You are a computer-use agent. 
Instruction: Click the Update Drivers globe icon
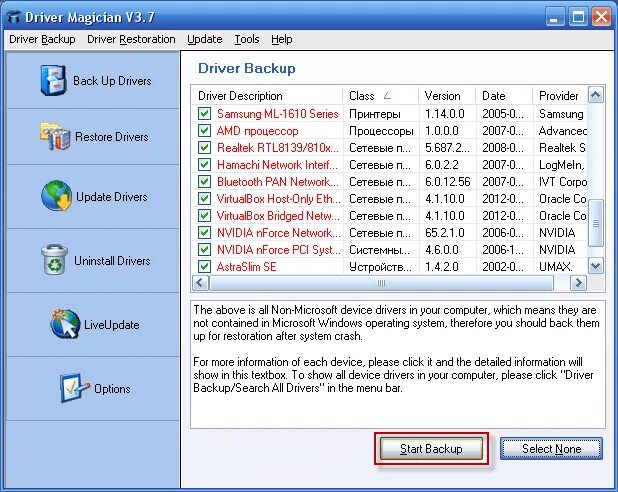56,196
